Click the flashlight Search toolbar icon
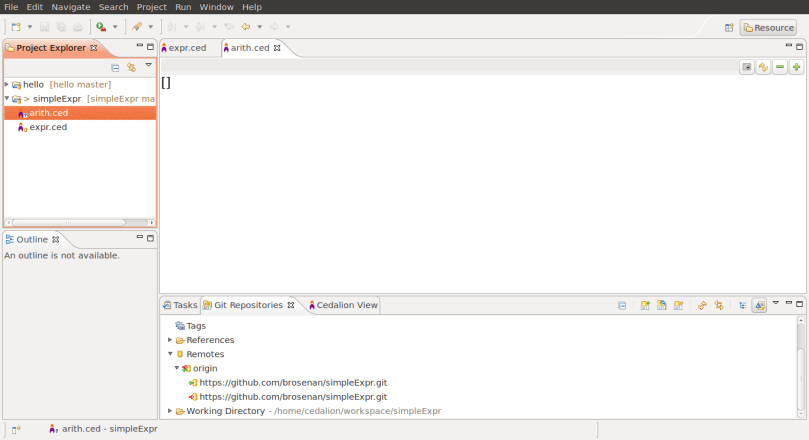809x440 pixels. 137,27
